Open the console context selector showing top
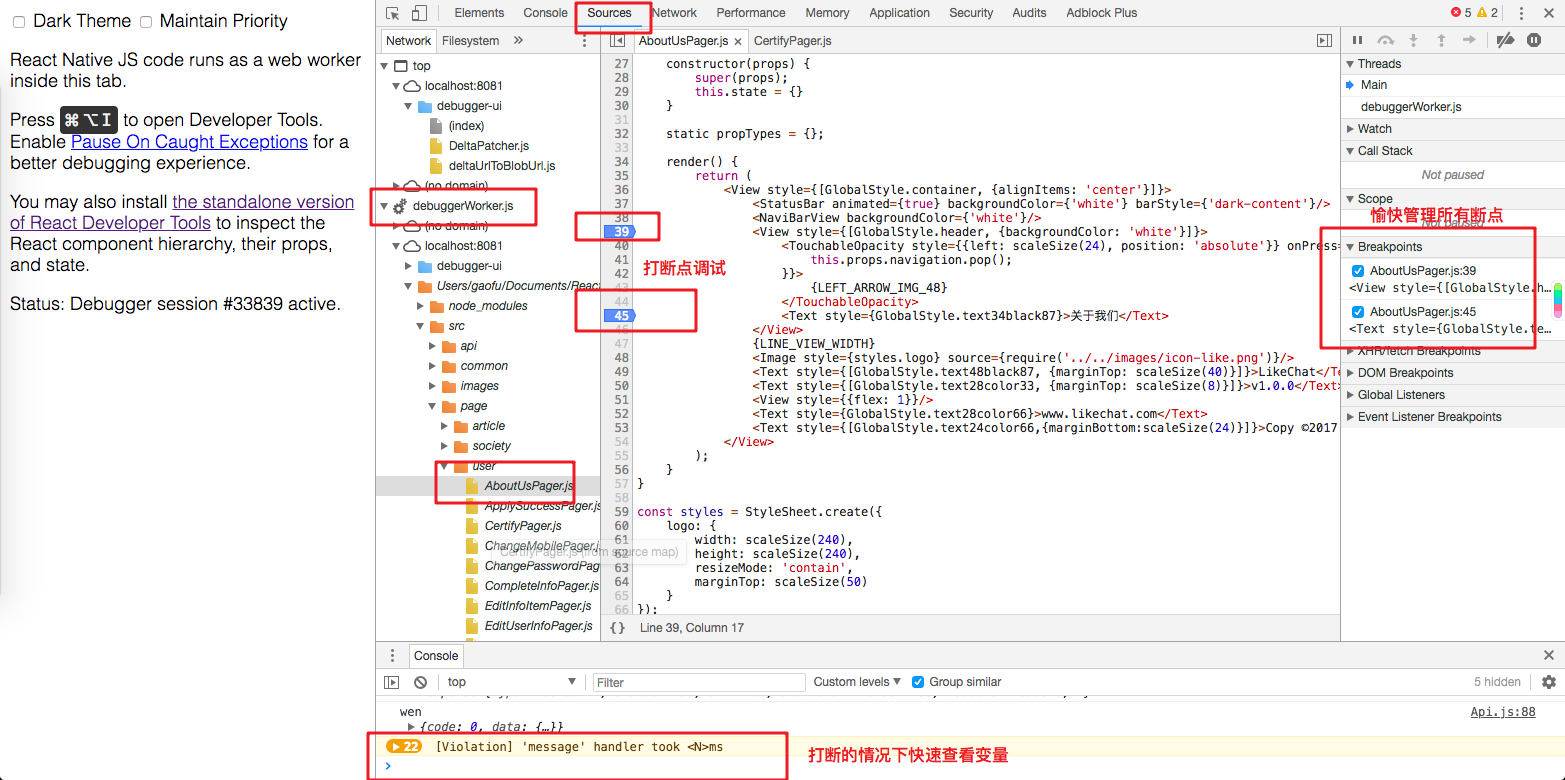Viewport: 1565px width, 780px height. (x=512, y=682)
